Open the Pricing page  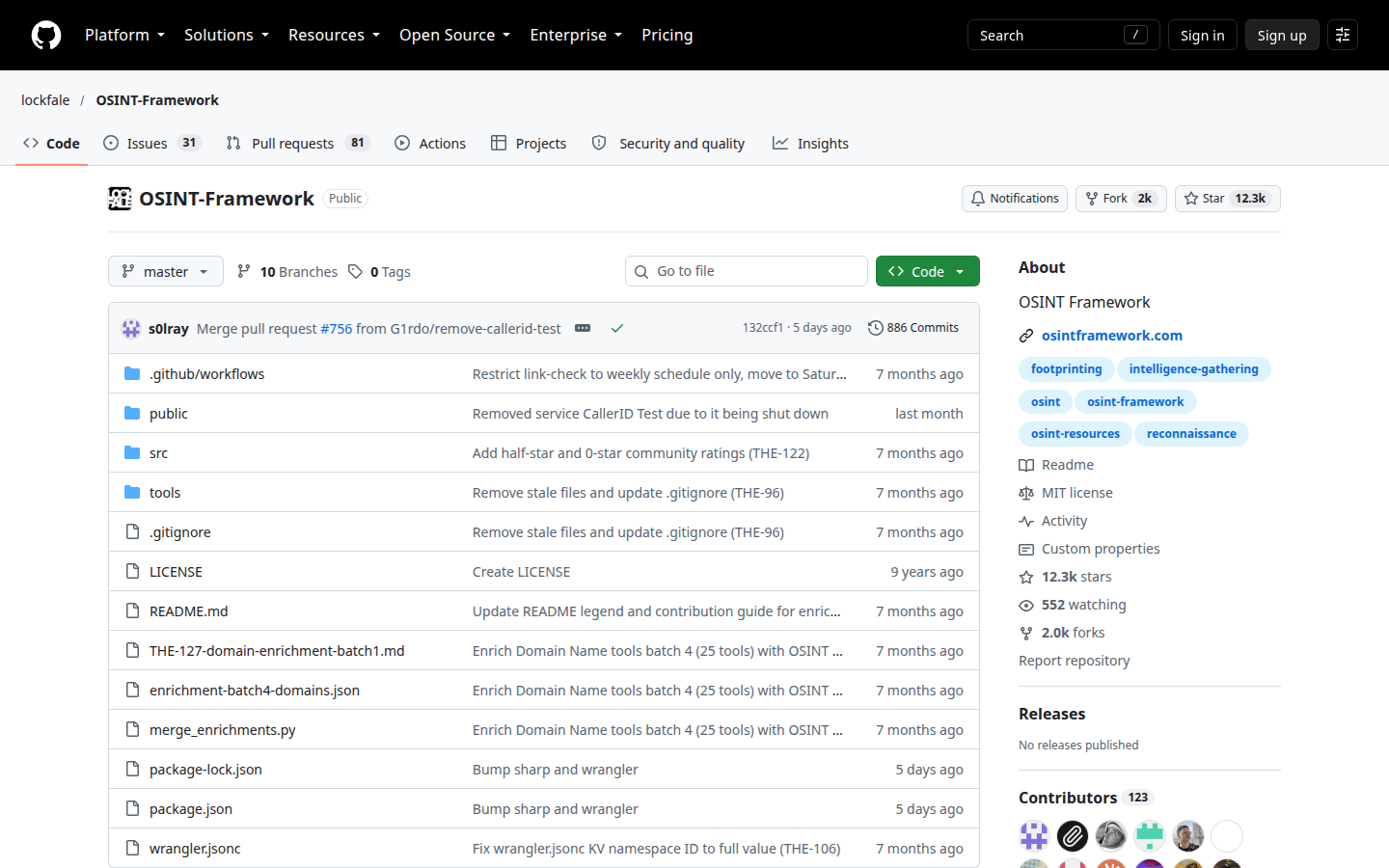click(x=667, y=35)
